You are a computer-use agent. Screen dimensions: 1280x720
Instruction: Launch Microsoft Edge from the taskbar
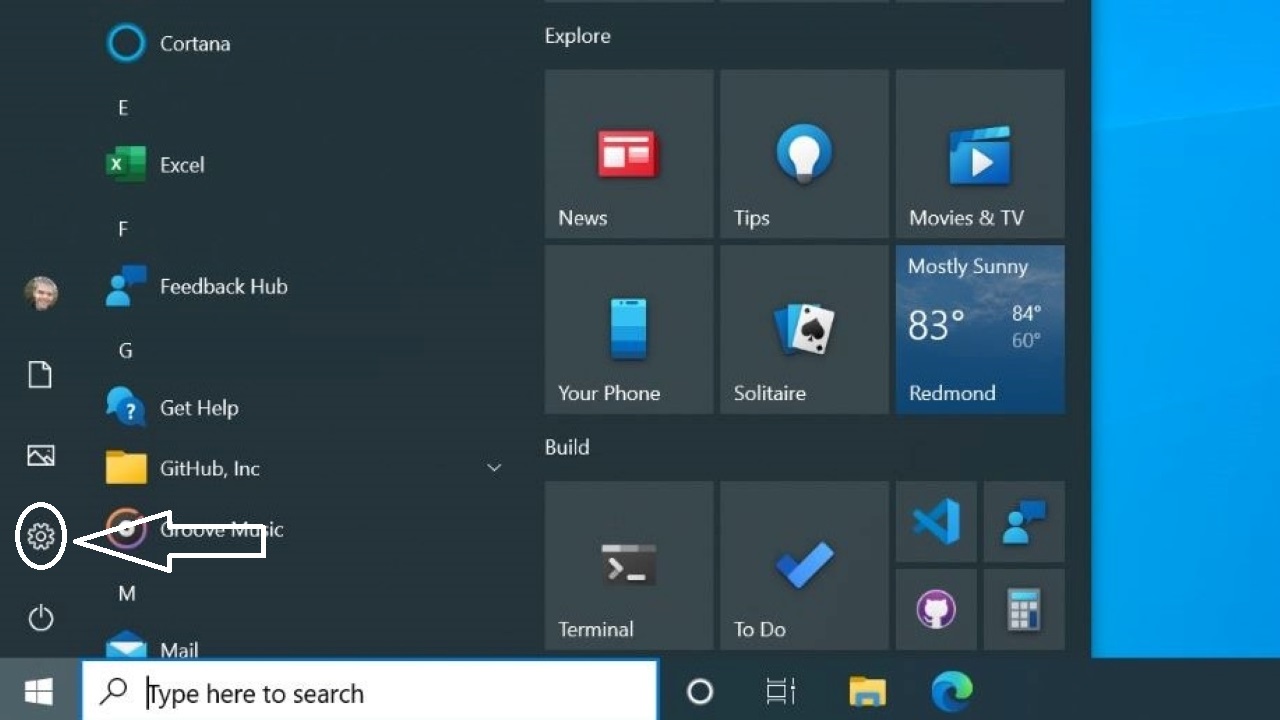pyautogui.click(x=951, y=690)
